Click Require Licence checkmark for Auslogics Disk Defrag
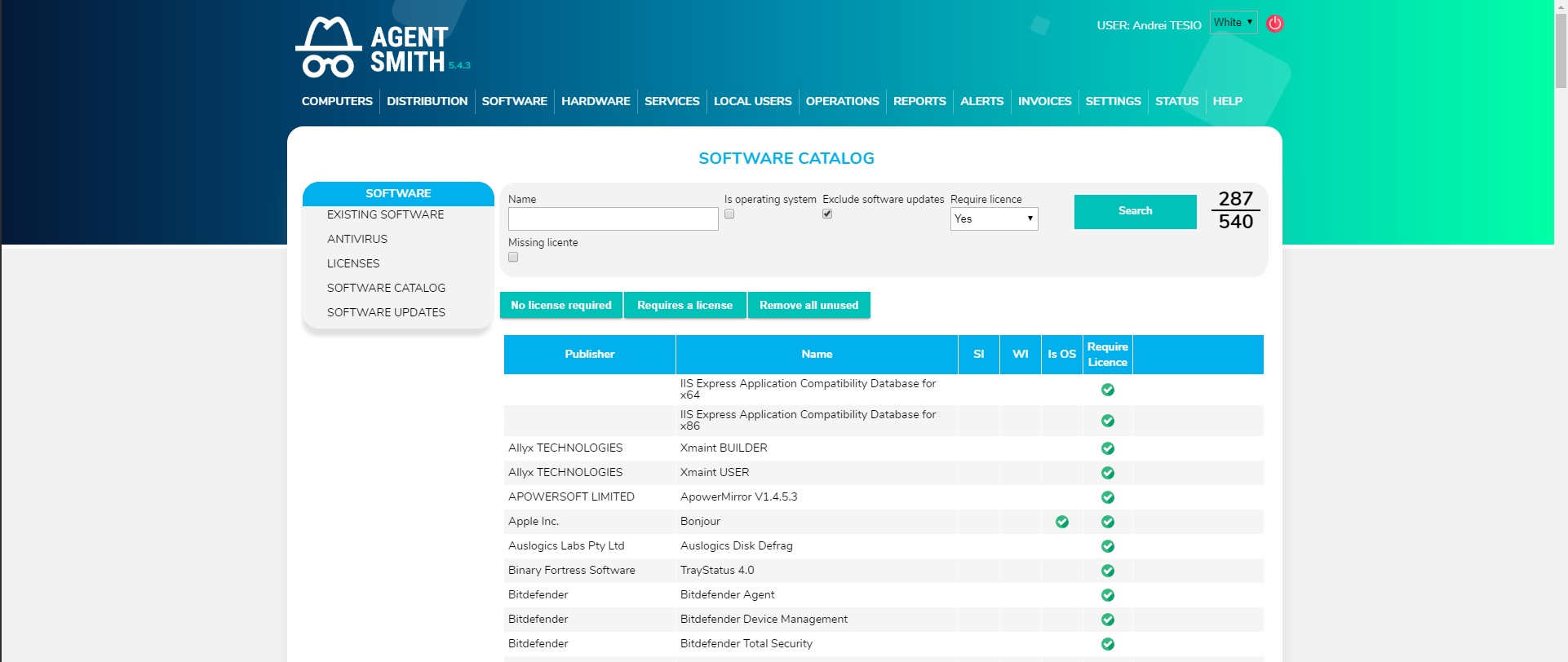This screenshot has height=662, width=1568. click(x=1107, y=546)
